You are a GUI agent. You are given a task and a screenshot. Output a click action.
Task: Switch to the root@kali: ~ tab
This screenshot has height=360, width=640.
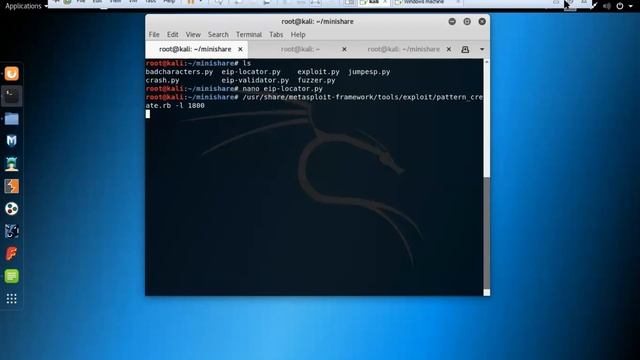pos(300,49)
